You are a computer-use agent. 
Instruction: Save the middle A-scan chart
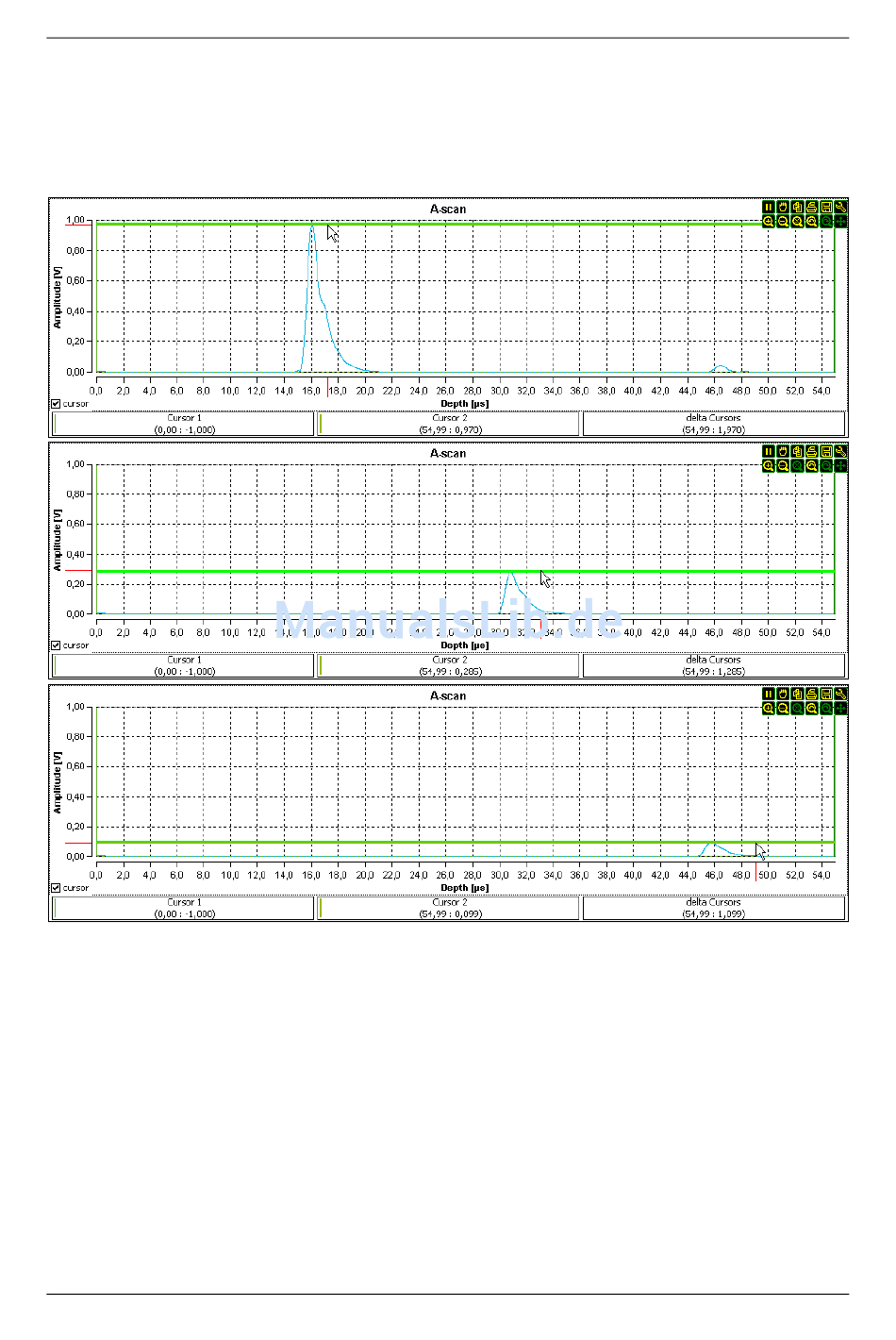[826, 451]
